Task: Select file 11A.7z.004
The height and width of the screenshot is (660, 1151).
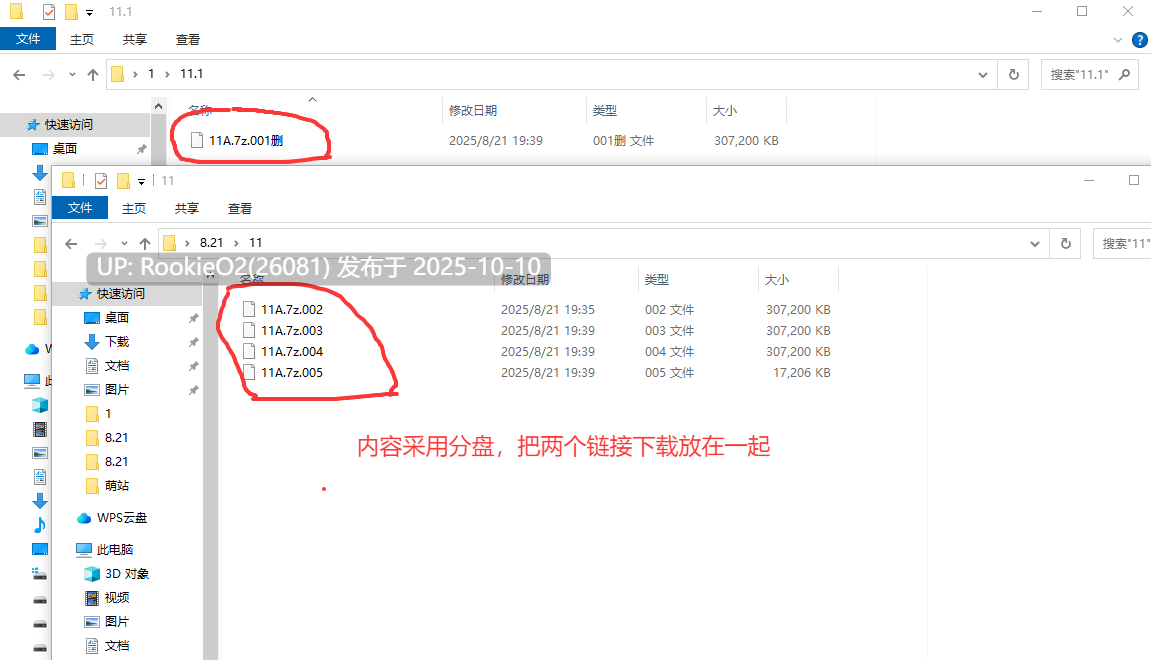Action: point(292,352)
